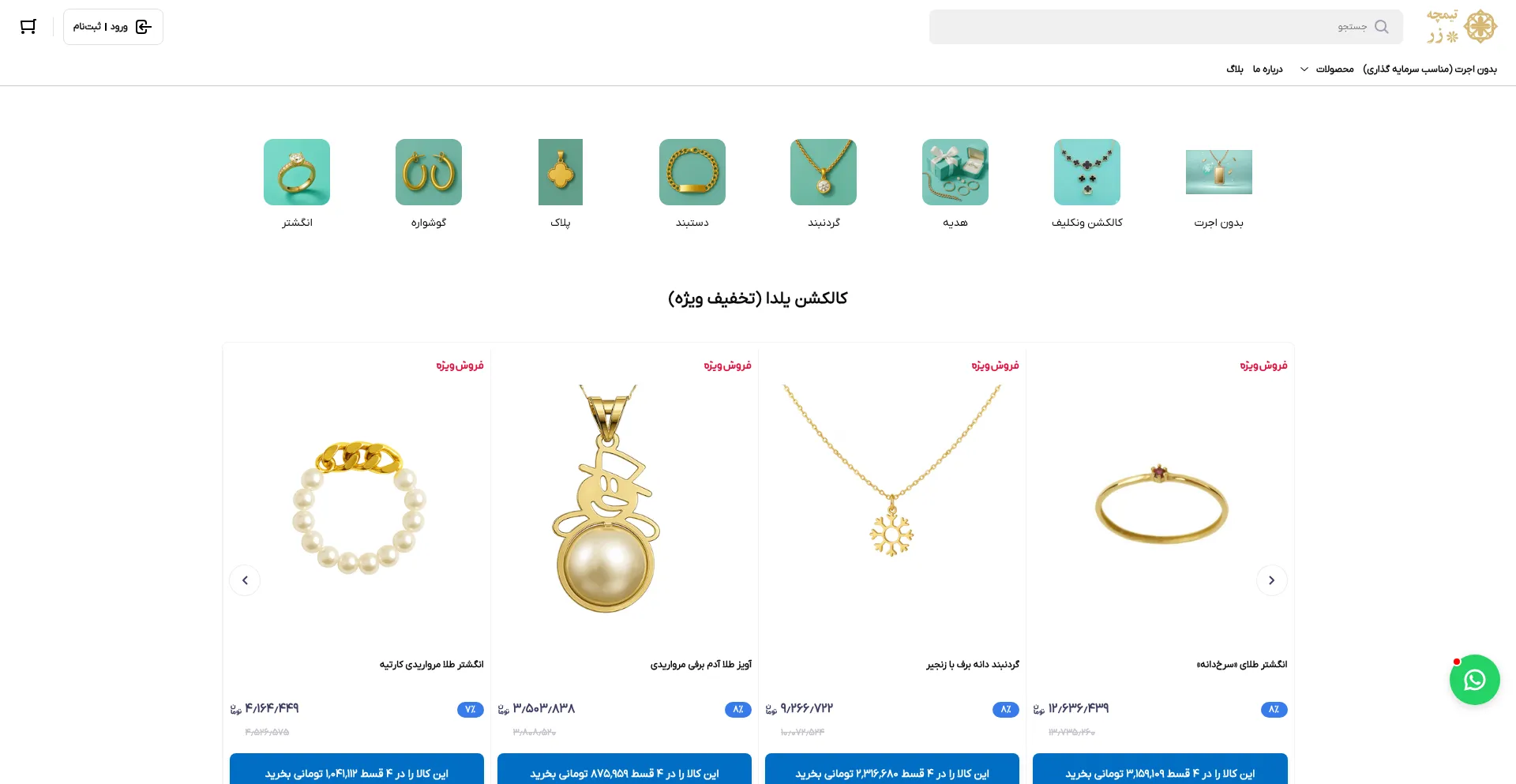Select the earrings (گوشواره) category icon
This screenshot has height=784, width=1516.
(429, 172)
